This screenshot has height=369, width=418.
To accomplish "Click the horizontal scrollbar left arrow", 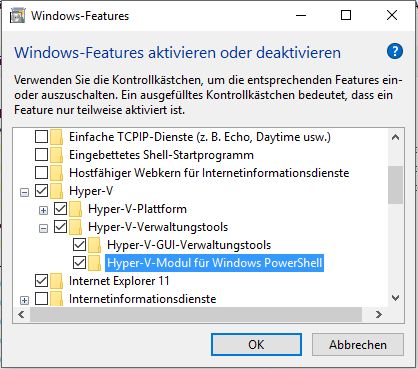I will [21, 314].
